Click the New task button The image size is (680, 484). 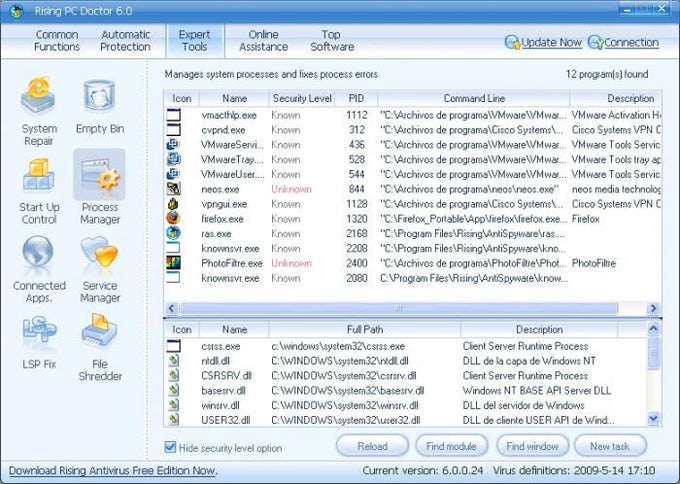610,446
